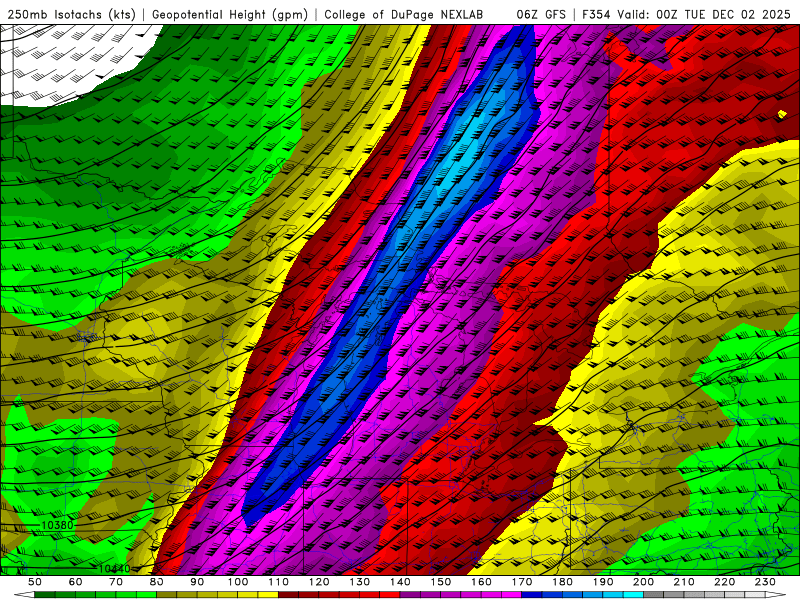The image size is (800, 600).
Task: Click the 120 value on the color scale
Action: [319, 582]
